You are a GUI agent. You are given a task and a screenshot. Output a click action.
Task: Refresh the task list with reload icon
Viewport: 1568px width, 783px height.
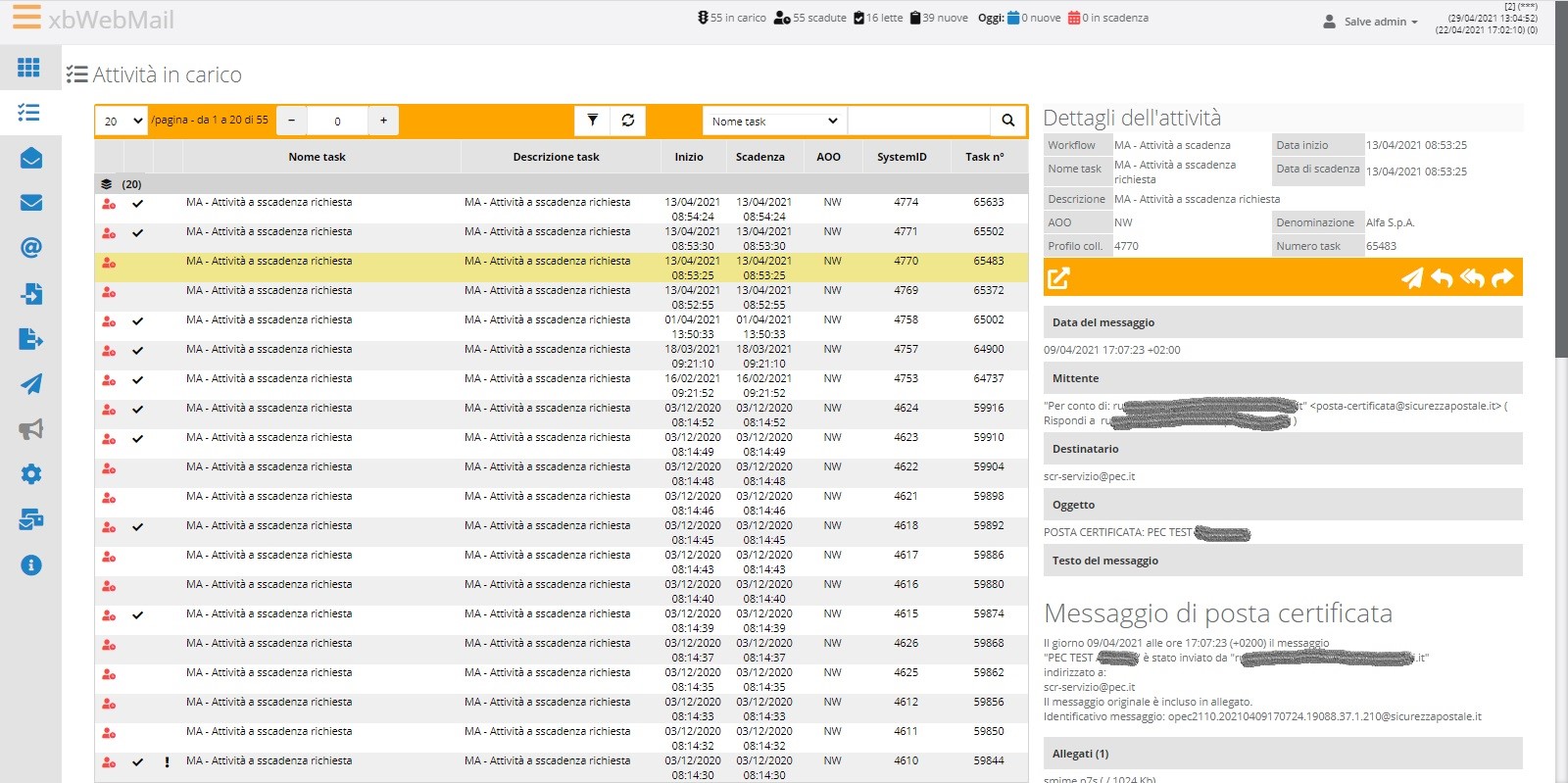pyautogui.click(x=627, y=121)
